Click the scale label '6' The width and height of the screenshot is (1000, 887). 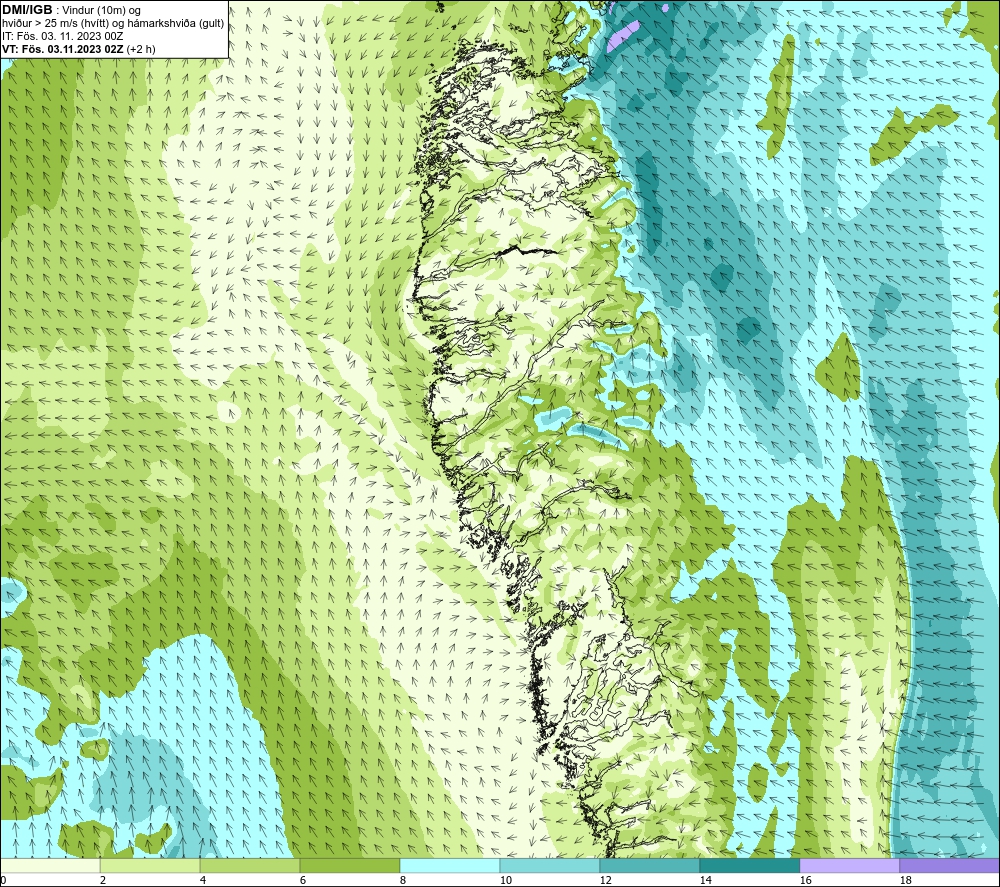(x=303, y=881)
